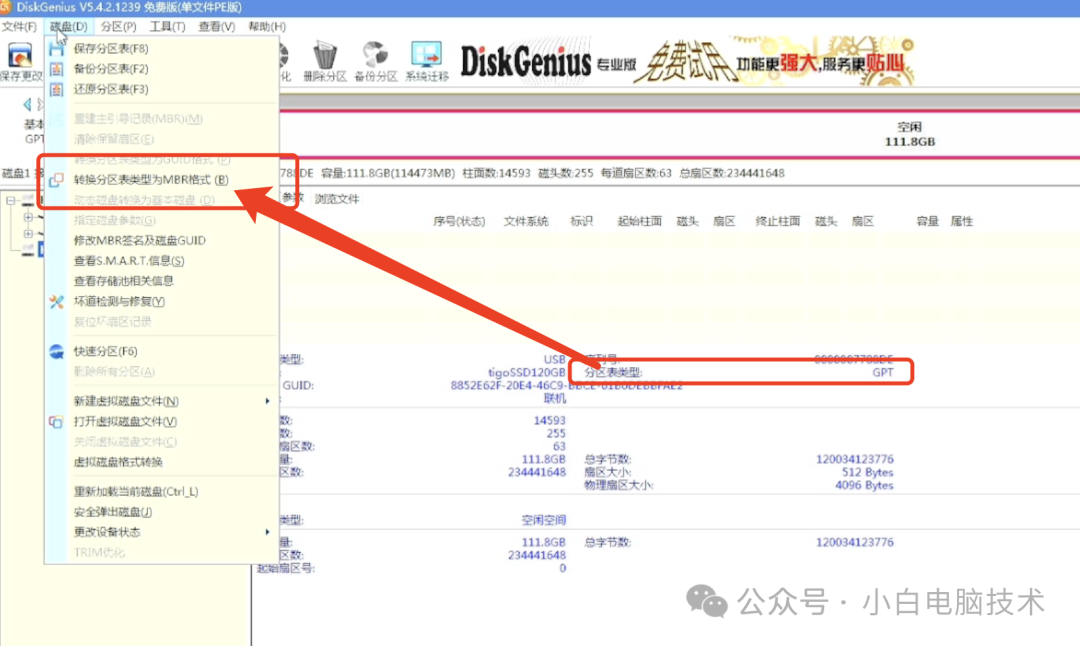
Task: Select 查看S.M.A.R.T.信息(S) menu entry
Action: (129, 260)
